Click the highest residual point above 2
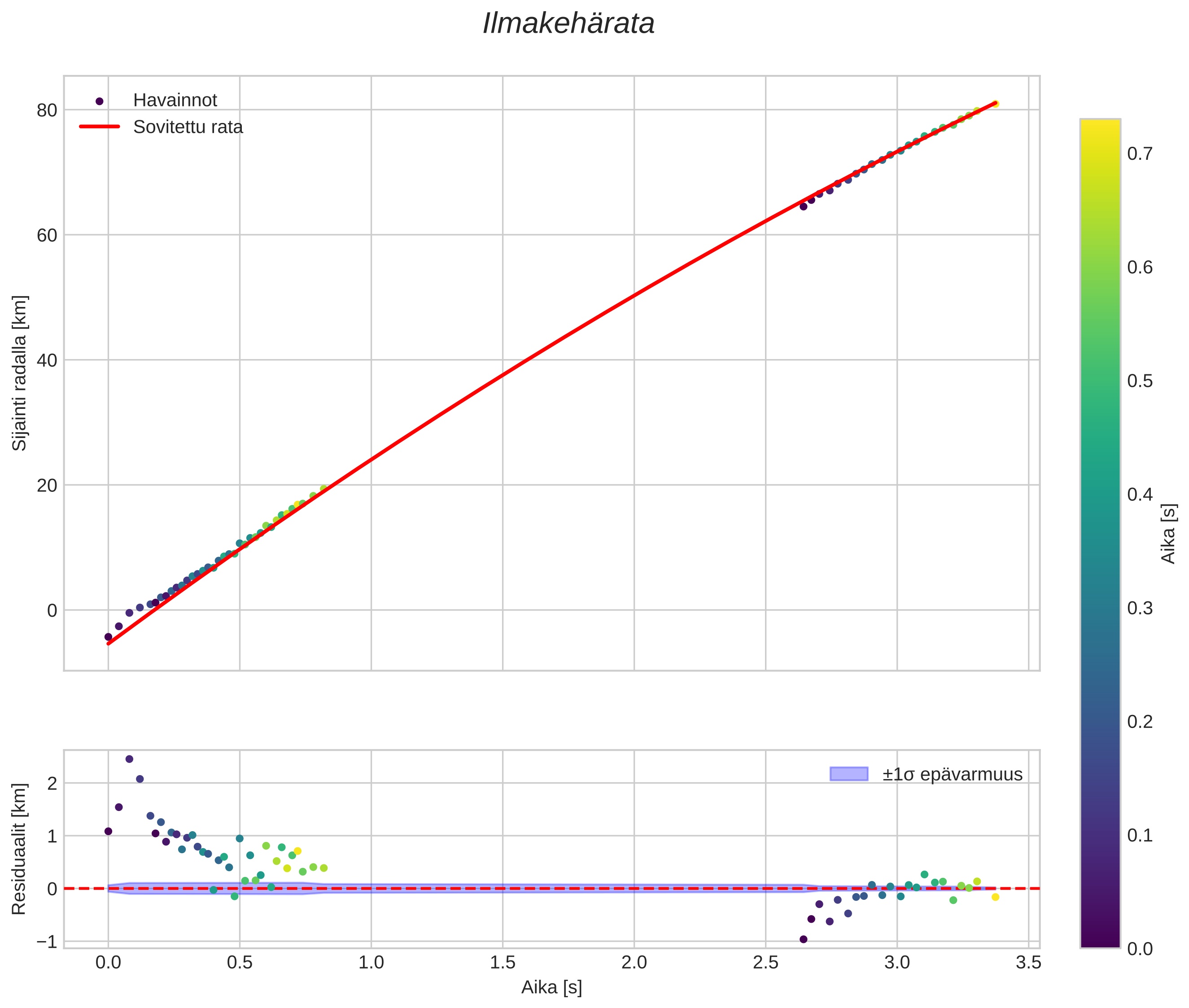The width and height of the screenshot is (1189, 1008). pos(129,759)
